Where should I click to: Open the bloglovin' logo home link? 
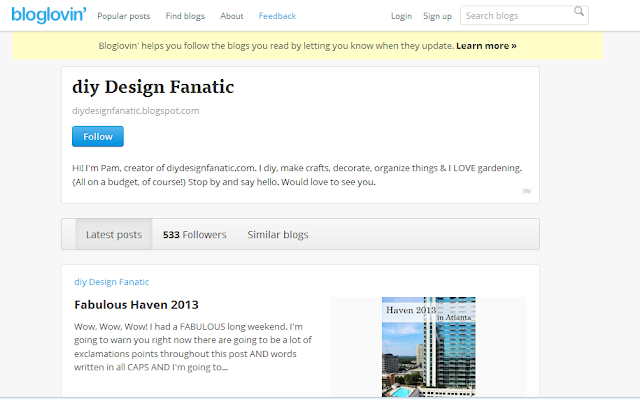pos(49,15)
